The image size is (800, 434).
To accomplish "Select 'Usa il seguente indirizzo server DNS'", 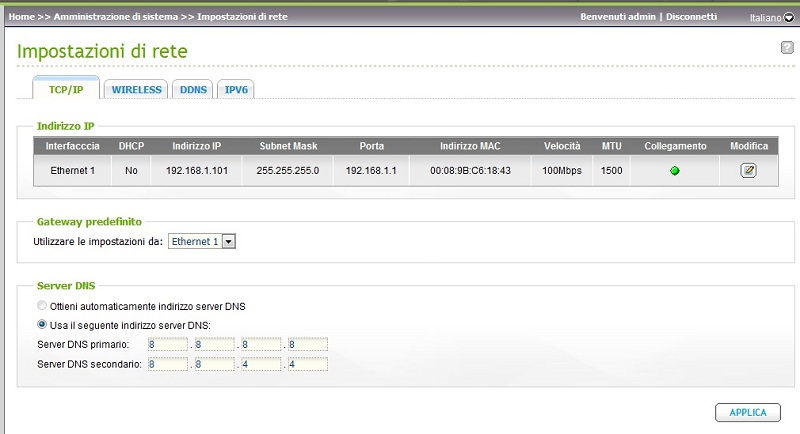I will [x=41, y=324].
